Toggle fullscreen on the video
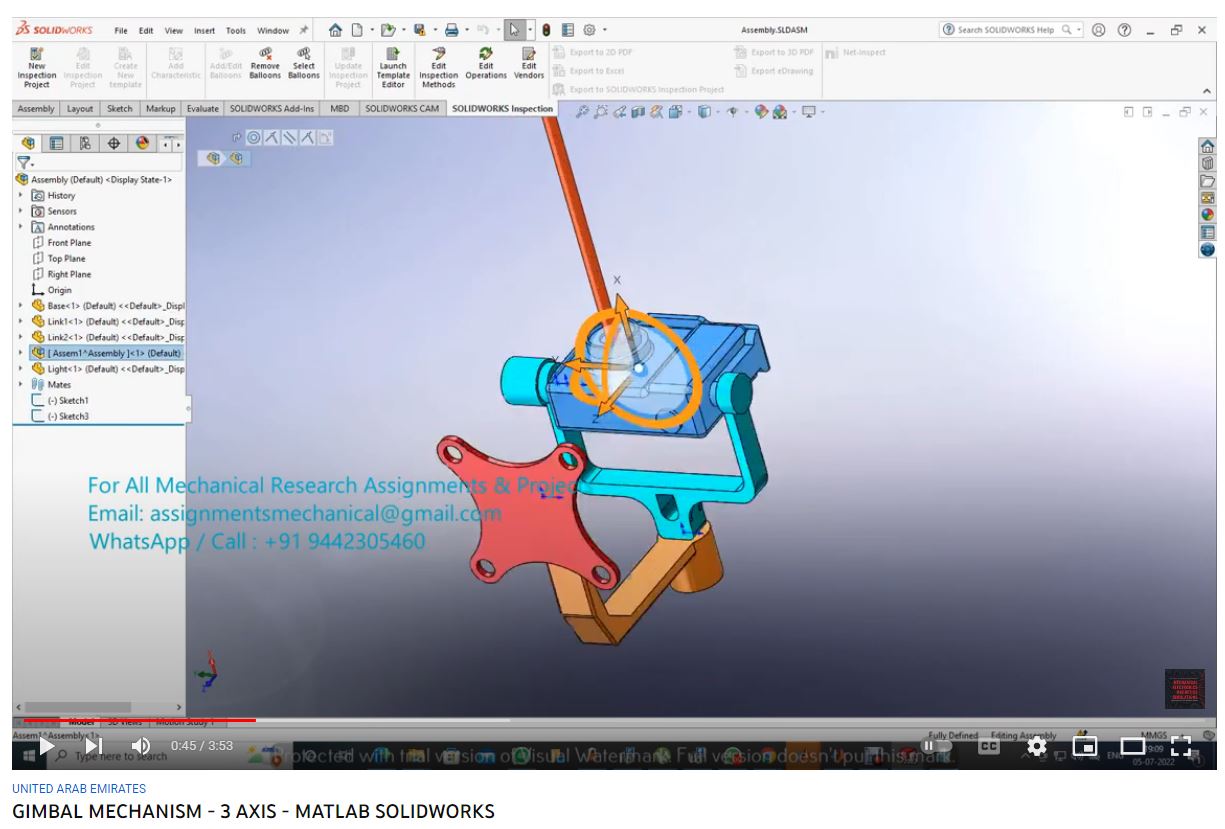This screenshot has height=829, width=1225. 1180,746
